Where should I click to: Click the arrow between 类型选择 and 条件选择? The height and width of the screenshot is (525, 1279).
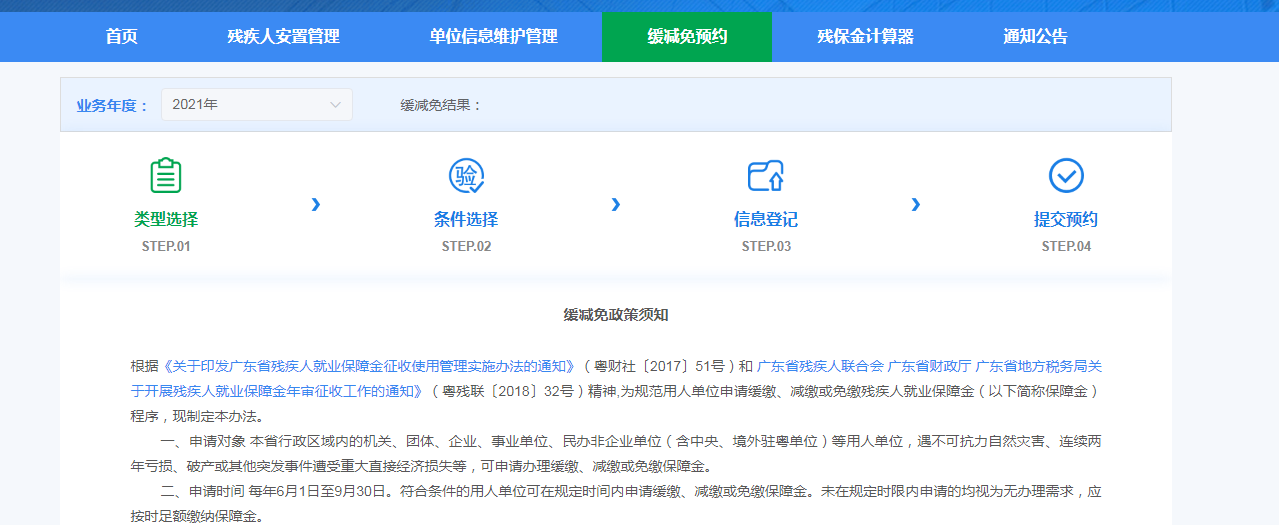pyautogui.click(x=316, y=205)
